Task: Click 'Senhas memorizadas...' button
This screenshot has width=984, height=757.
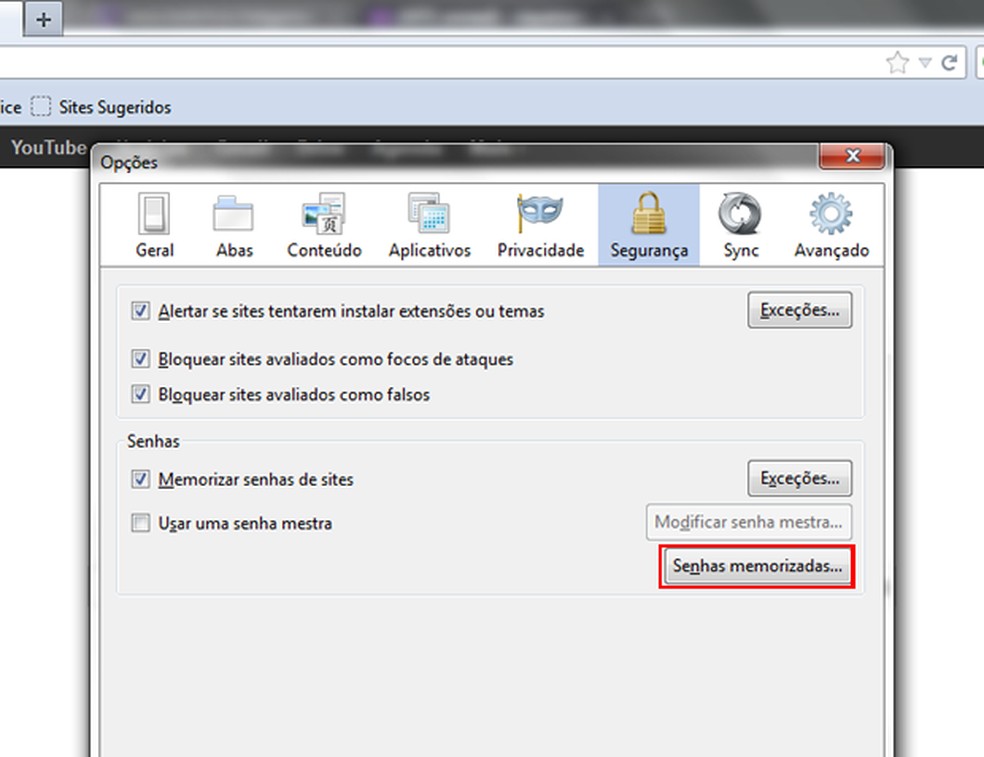Action: [x=757, y=566]
